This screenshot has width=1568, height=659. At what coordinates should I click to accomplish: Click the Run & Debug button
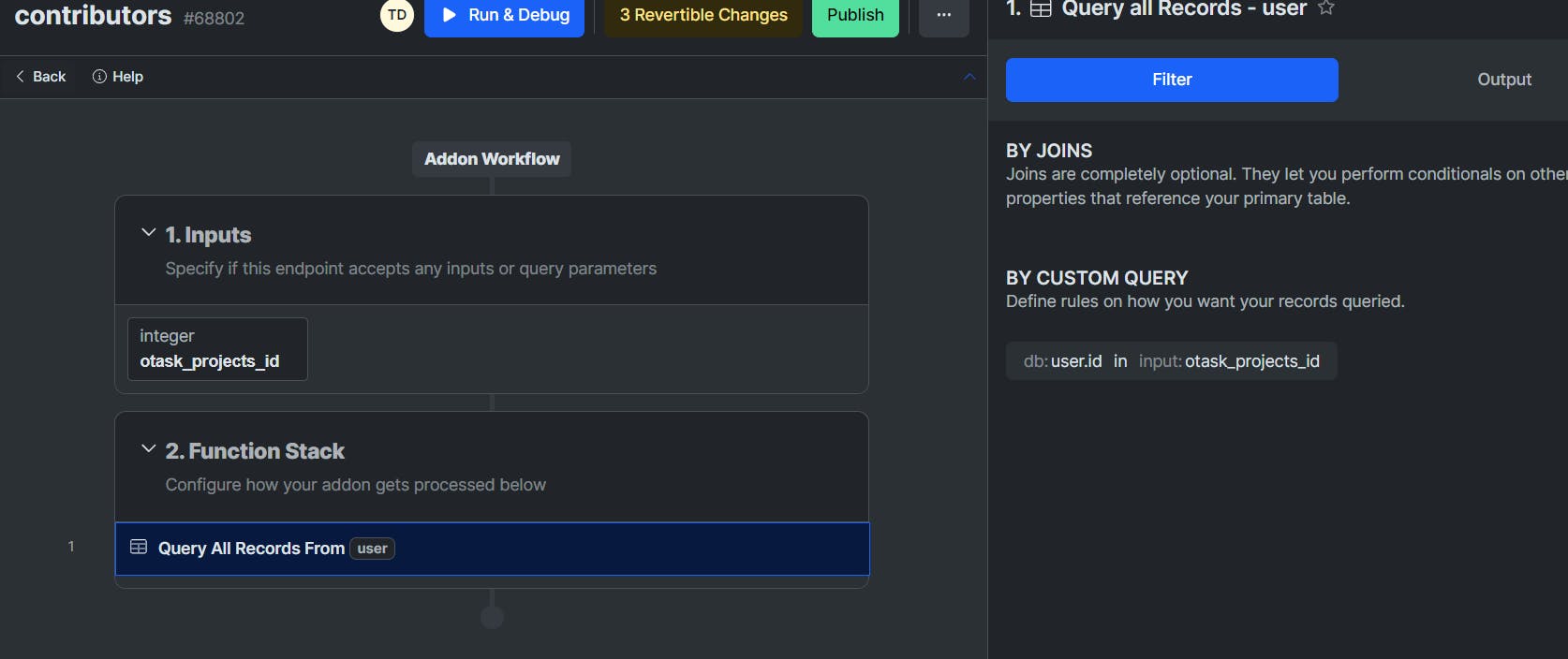504,15
